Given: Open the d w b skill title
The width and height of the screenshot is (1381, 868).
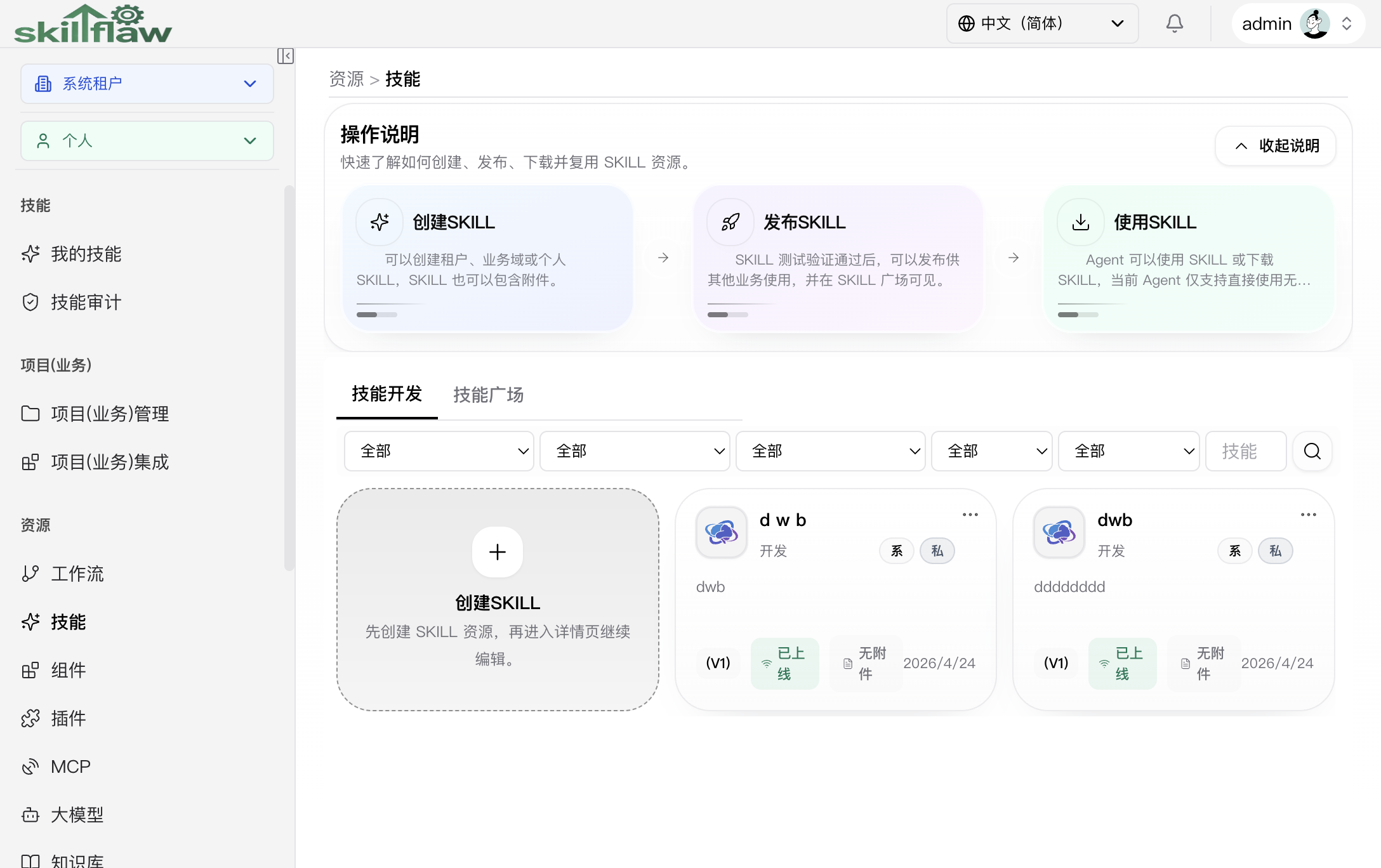Looking at the screenshot, I should pos(783,520).
